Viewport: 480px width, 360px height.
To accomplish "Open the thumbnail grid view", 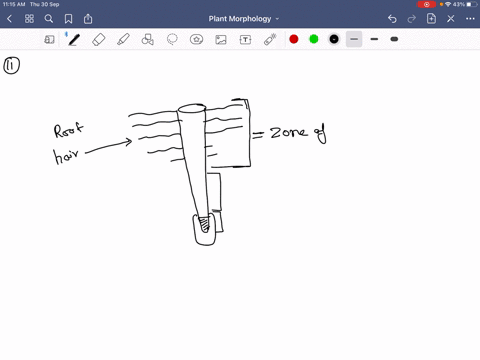I will (x=29, y=19).
